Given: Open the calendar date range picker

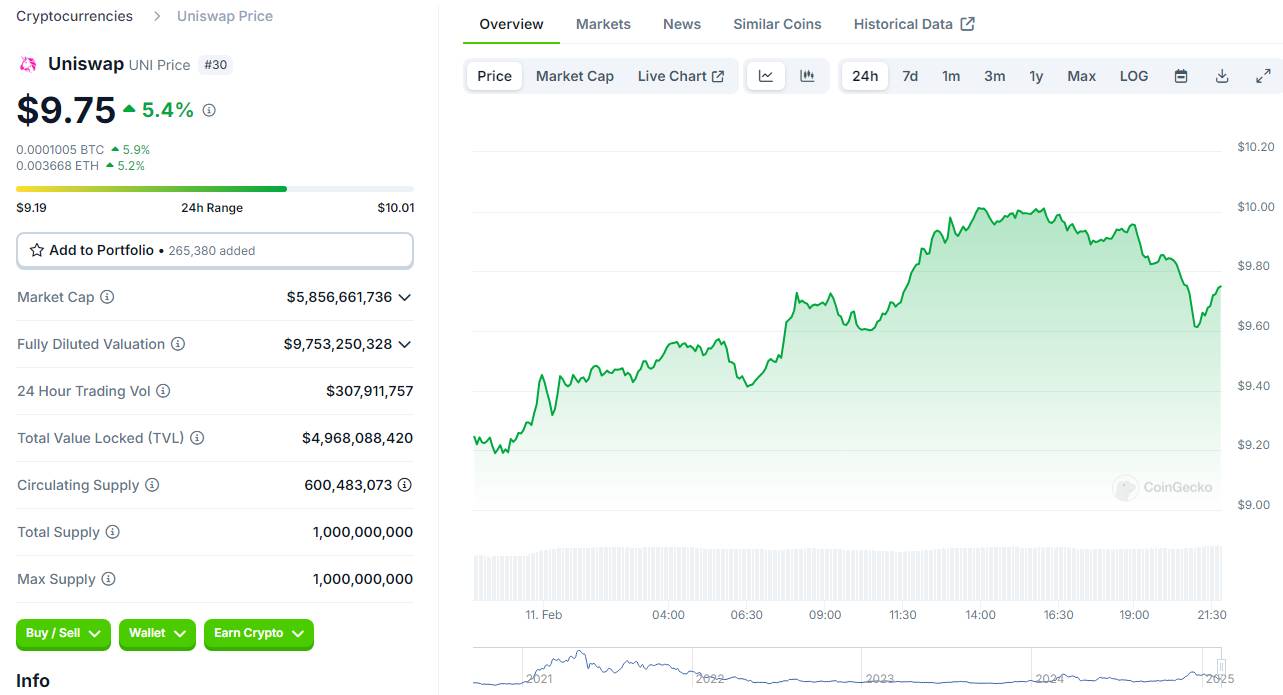Looking at the screenshot, I should click(x=1181, y=76).
